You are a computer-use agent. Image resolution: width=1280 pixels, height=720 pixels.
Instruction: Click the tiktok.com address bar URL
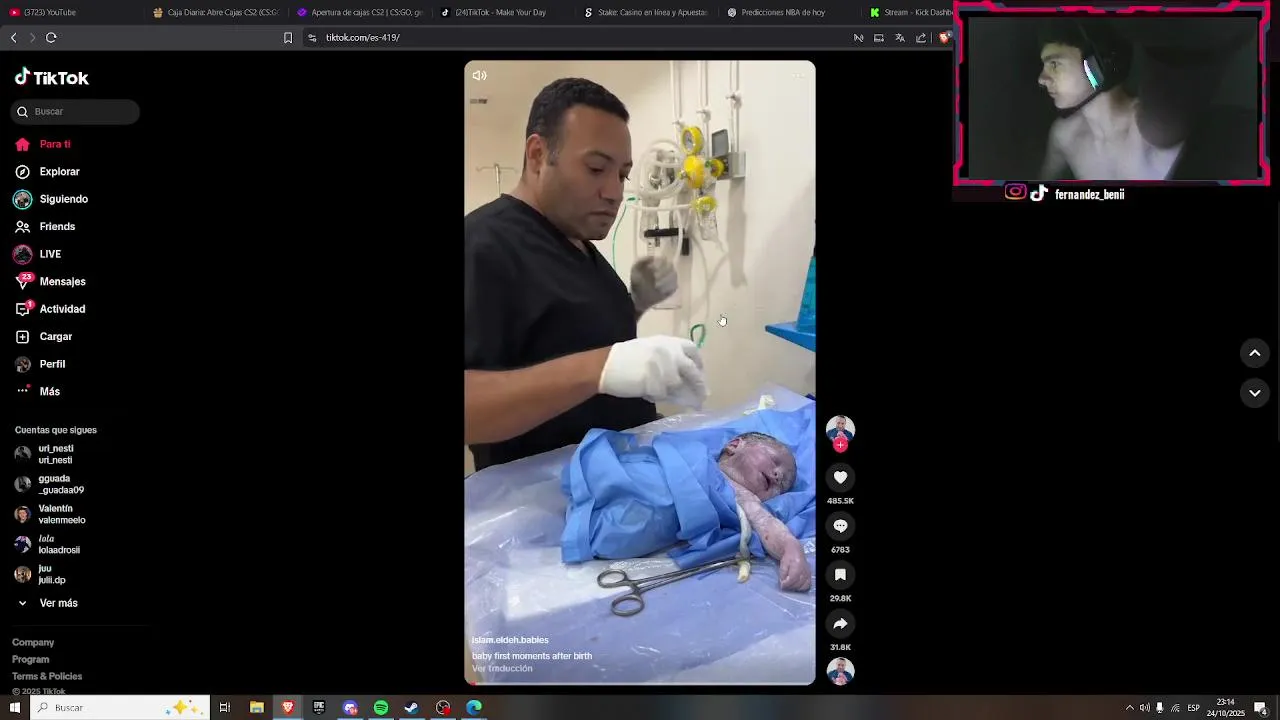[x=363, y=37]
